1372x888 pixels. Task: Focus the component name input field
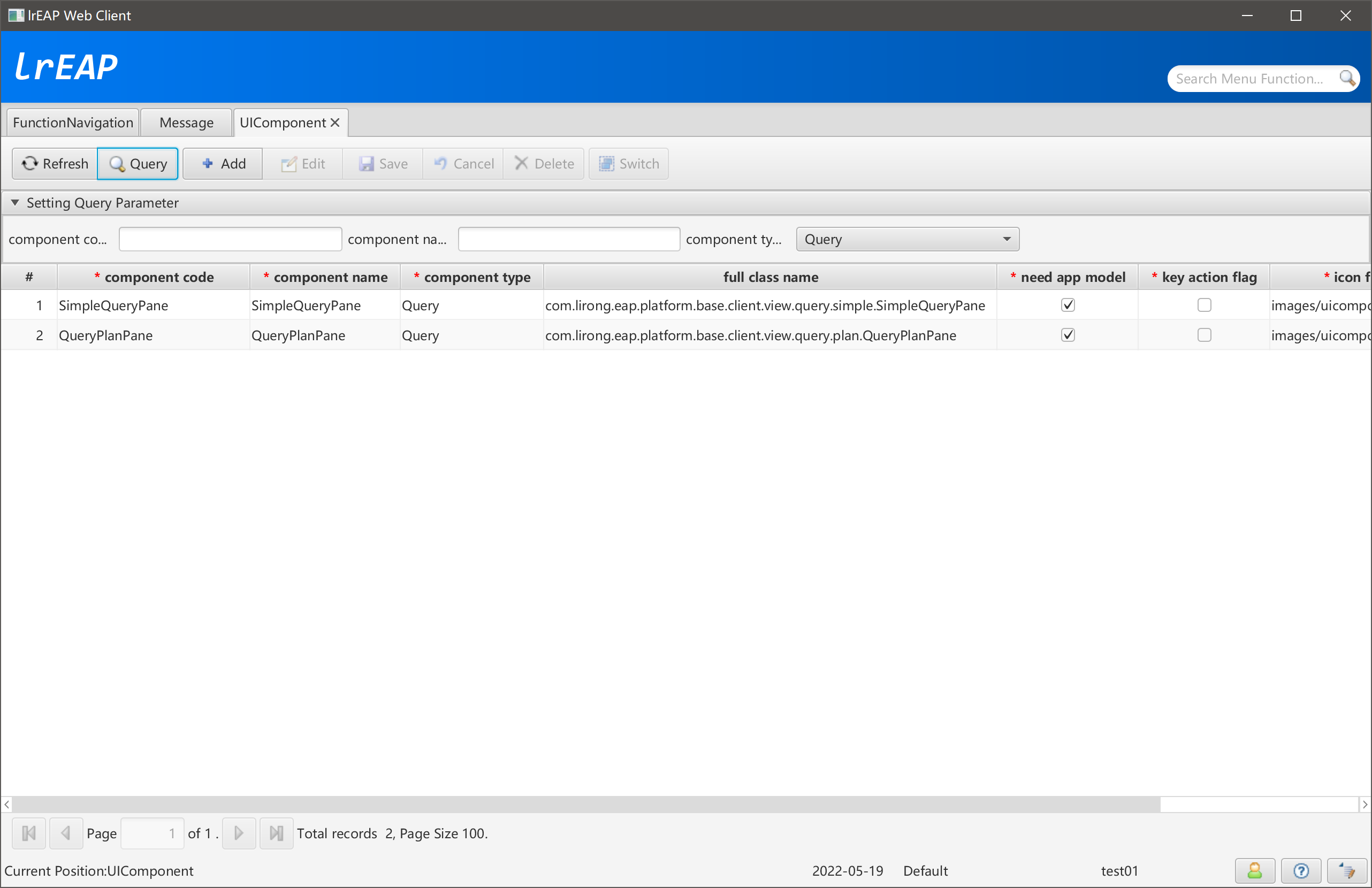click(569, 239)
